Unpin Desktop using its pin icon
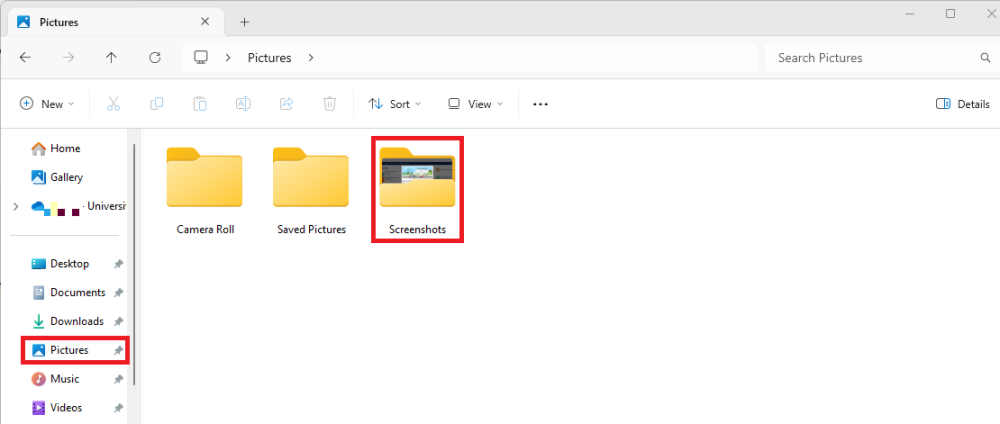This screenshot has width=1000, height=424. [118, 263]
